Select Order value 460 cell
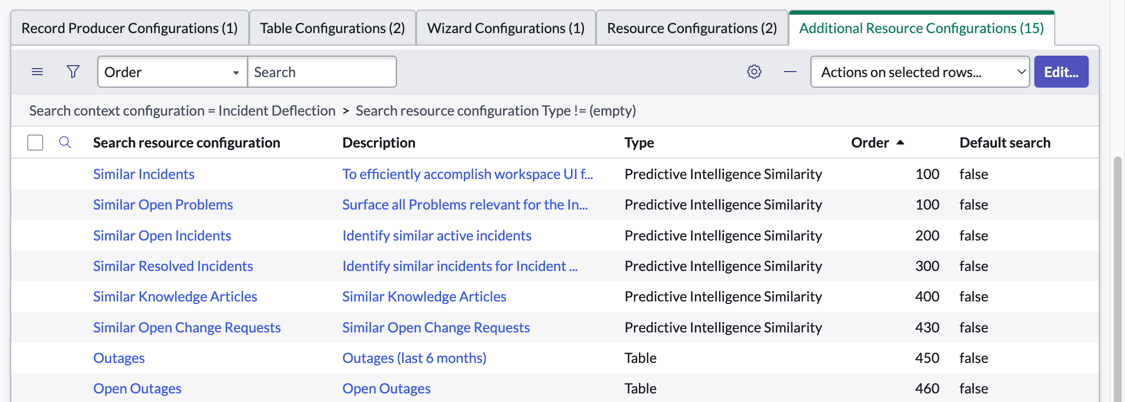The image size is (1125, 402). pos(927,388)
